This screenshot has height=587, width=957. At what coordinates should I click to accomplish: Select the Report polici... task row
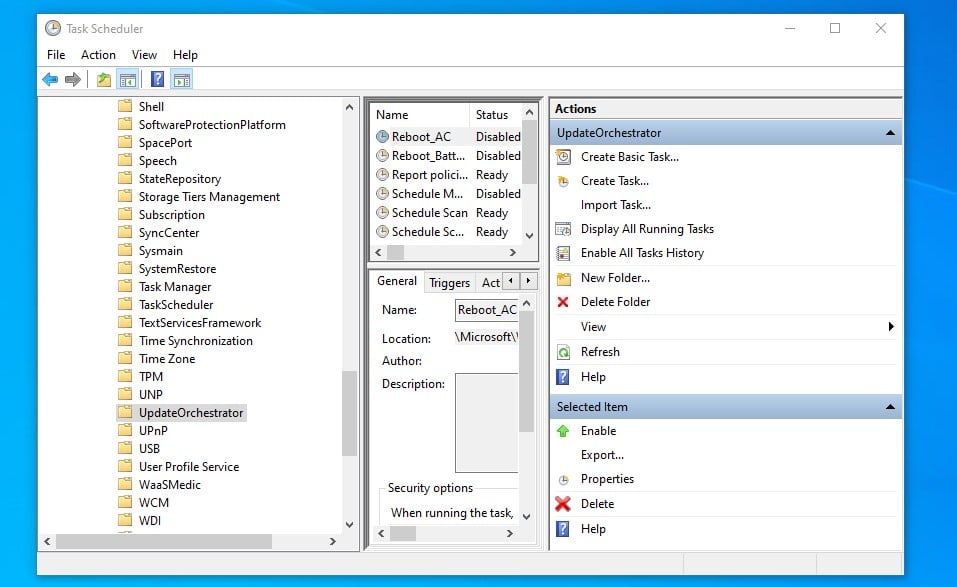(448, 175)
